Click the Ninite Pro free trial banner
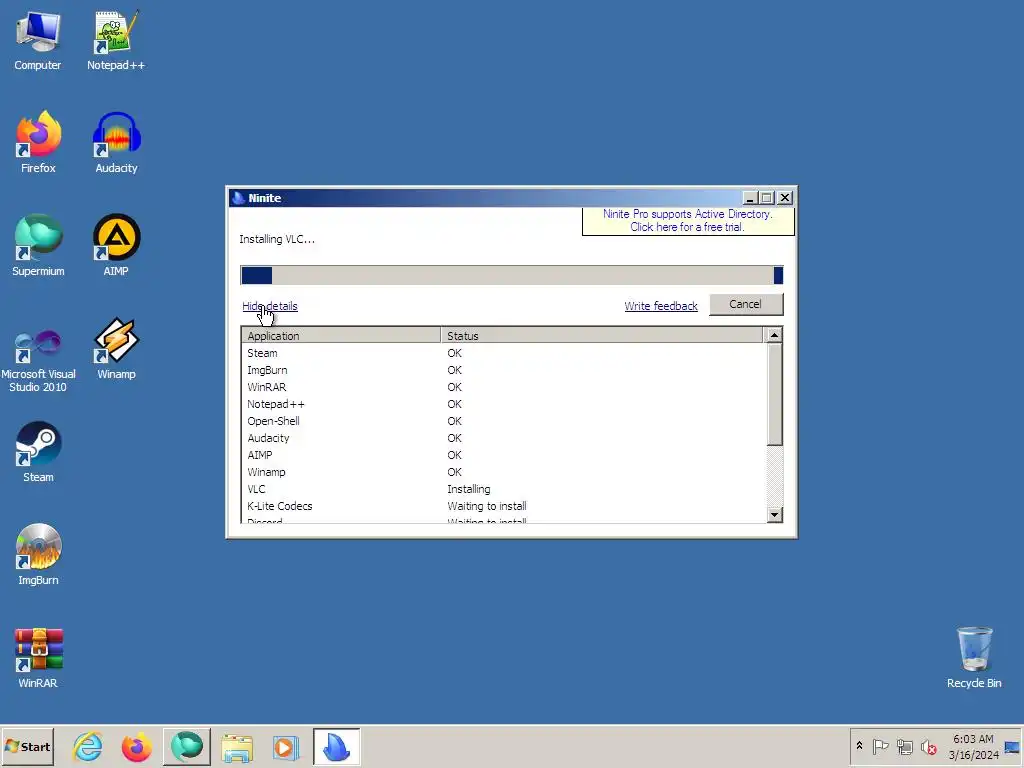 (688, 221)
